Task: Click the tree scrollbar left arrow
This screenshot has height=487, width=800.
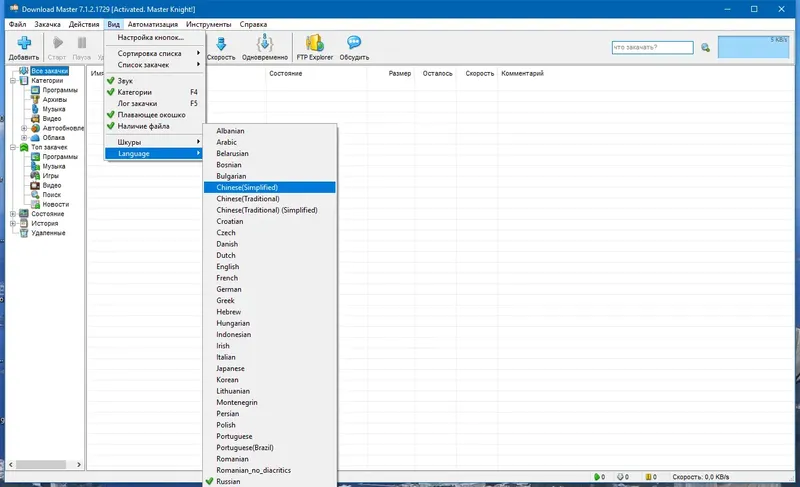Action: point(11,465)
